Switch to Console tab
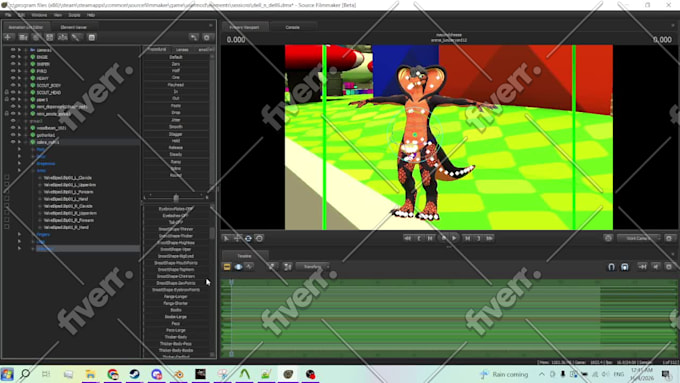Viewport: 680px width, 383px height. (292, 27)
